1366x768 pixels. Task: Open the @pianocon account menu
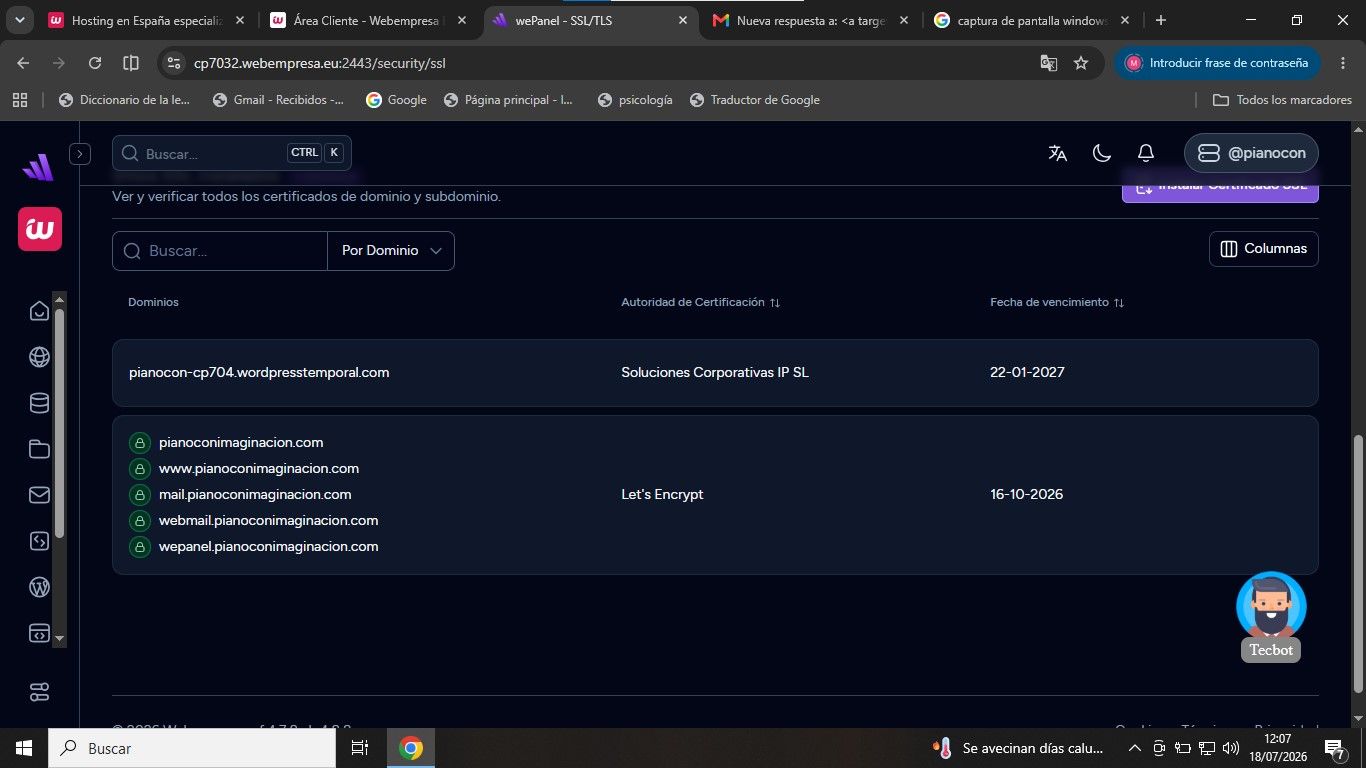1251,153
